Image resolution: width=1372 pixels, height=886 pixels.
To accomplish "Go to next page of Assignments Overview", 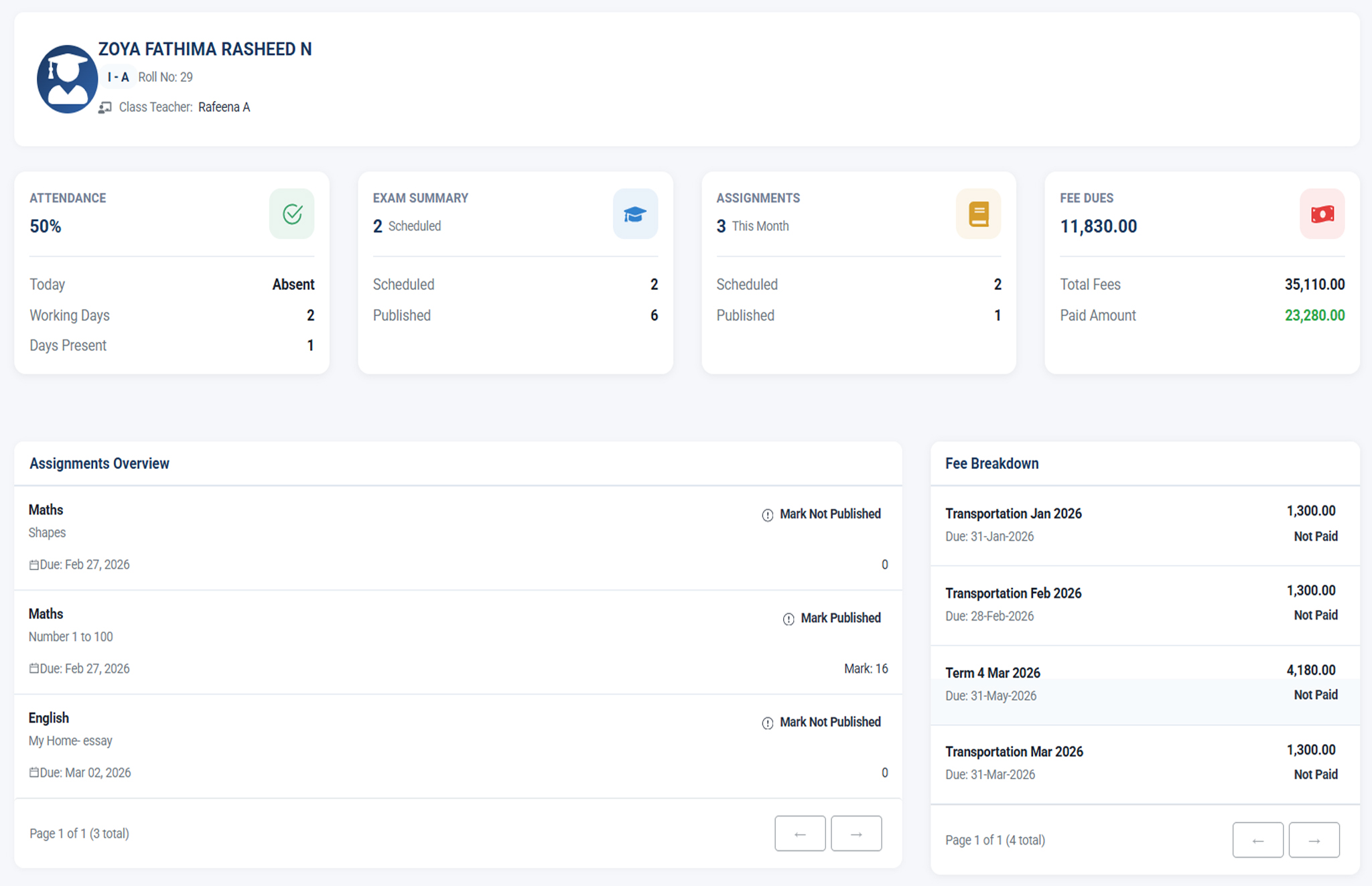I will [856, 834].
